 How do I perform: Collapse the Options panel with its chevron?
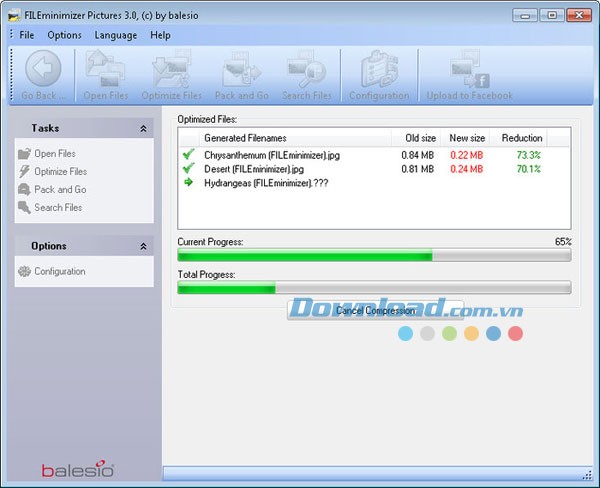pos(143,246)
